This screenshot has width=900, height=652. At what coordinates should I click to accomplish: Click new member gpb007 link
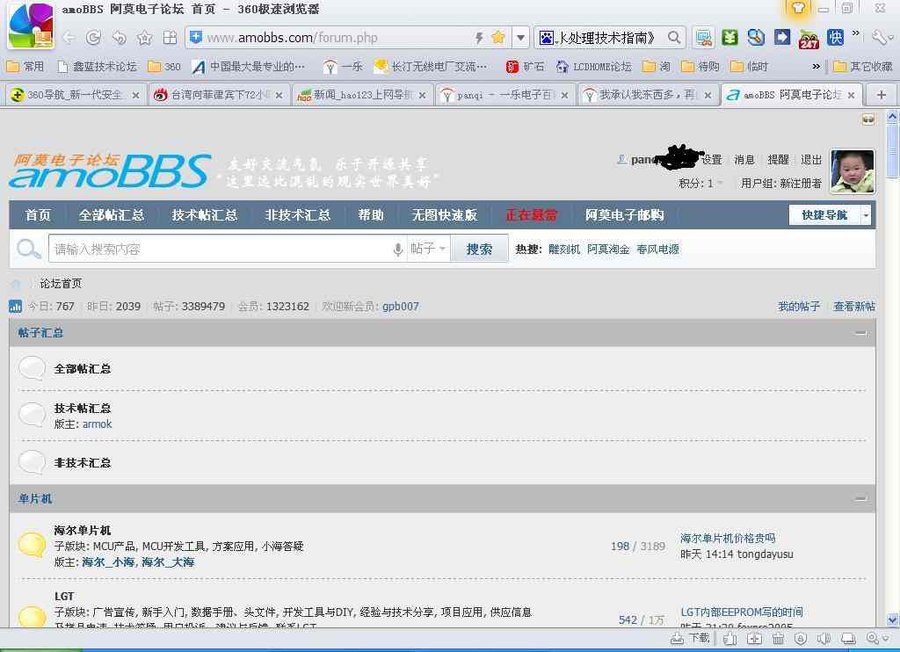(401, 306)
